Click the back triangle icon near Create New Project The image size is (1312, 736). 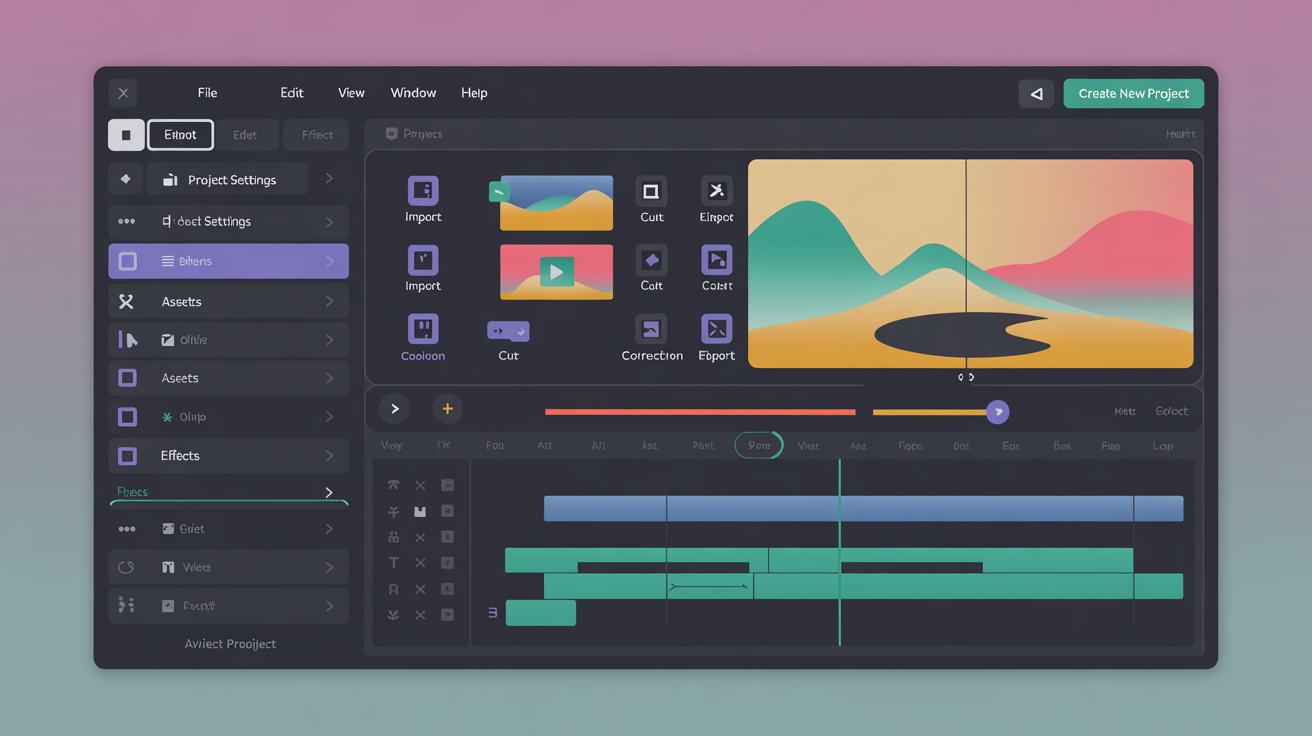pos(1036,93)
